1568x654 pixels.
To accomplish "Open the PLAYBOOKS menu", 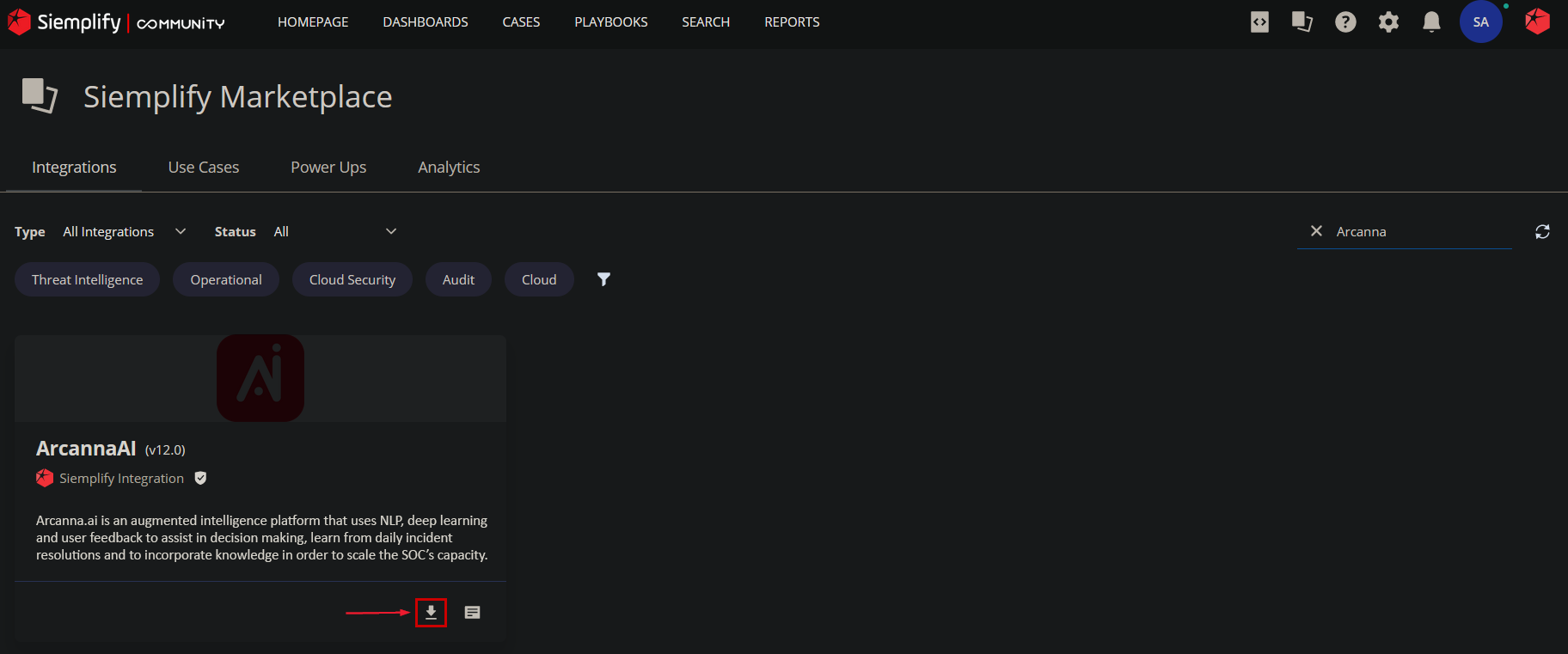I will (611, 22).
